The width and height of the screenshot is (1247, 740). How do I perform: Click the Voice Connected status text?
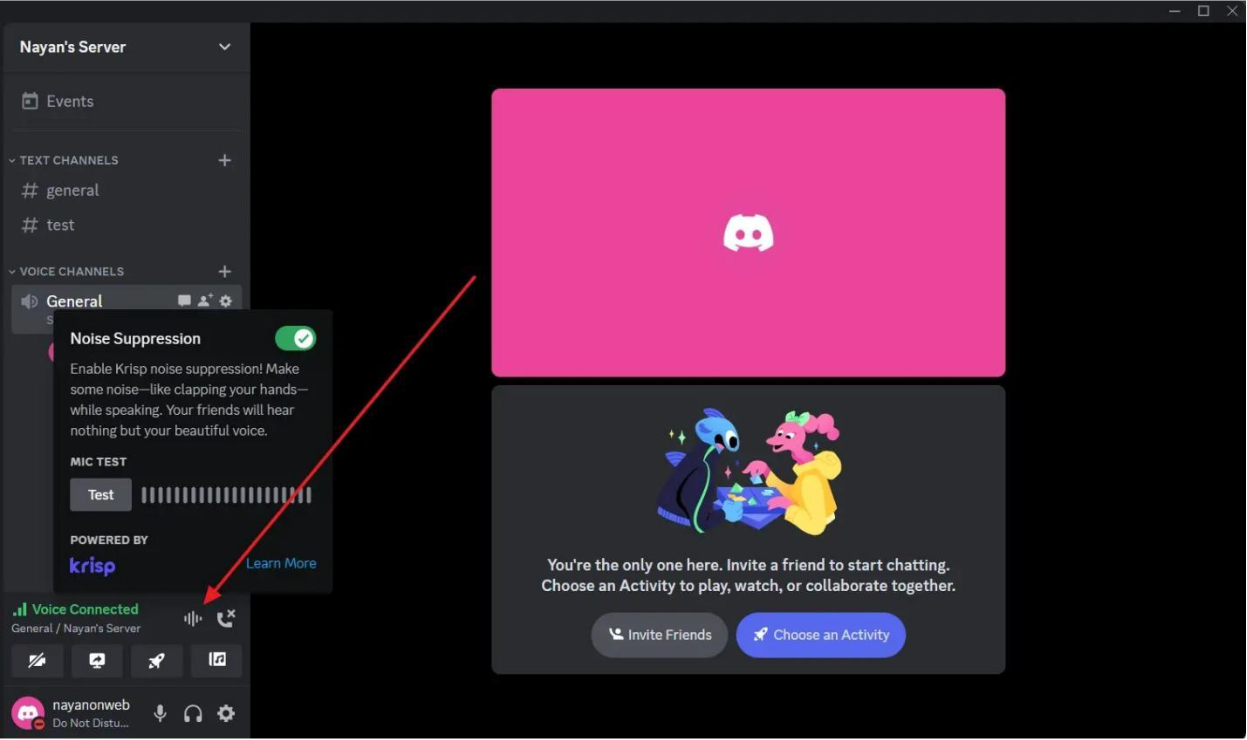85,609
